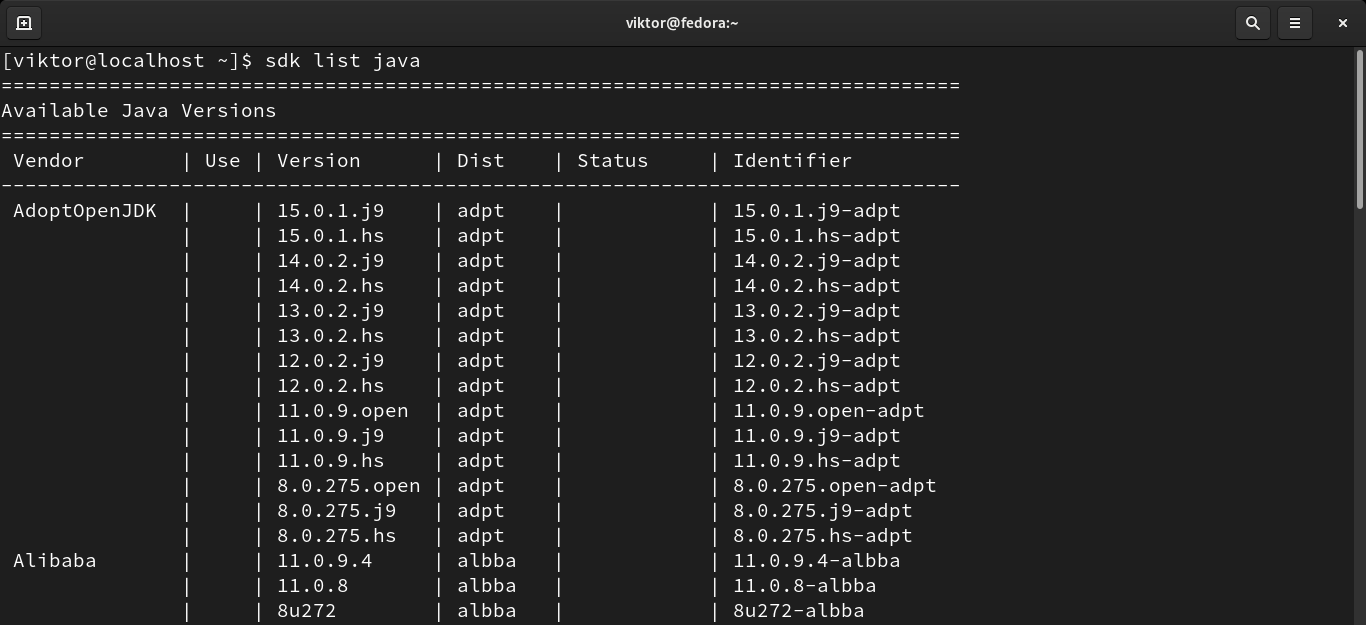
Task: Click the Status column header
Action: point(612,160)
